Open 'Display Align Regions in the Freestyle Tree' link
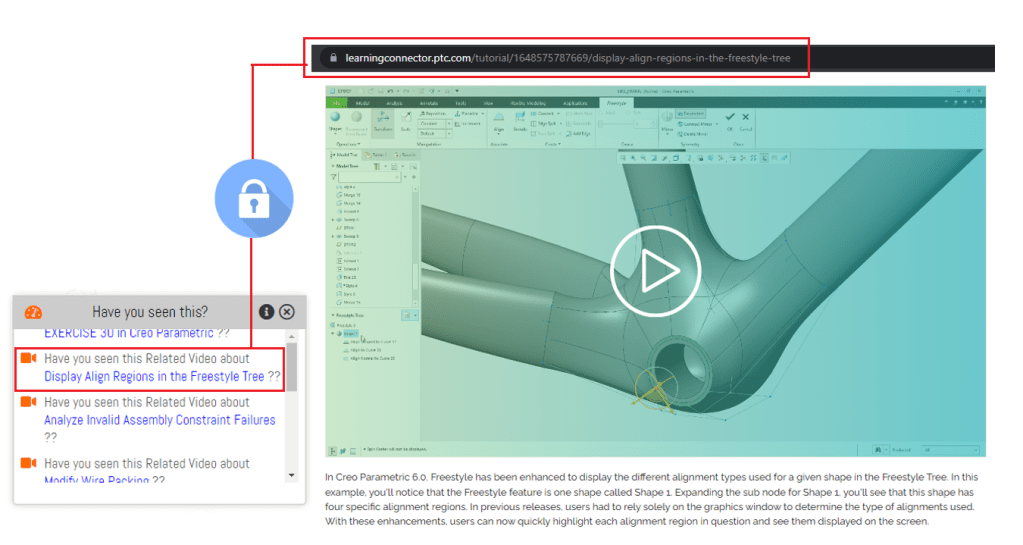The image size is (1023, 545). 154,377
